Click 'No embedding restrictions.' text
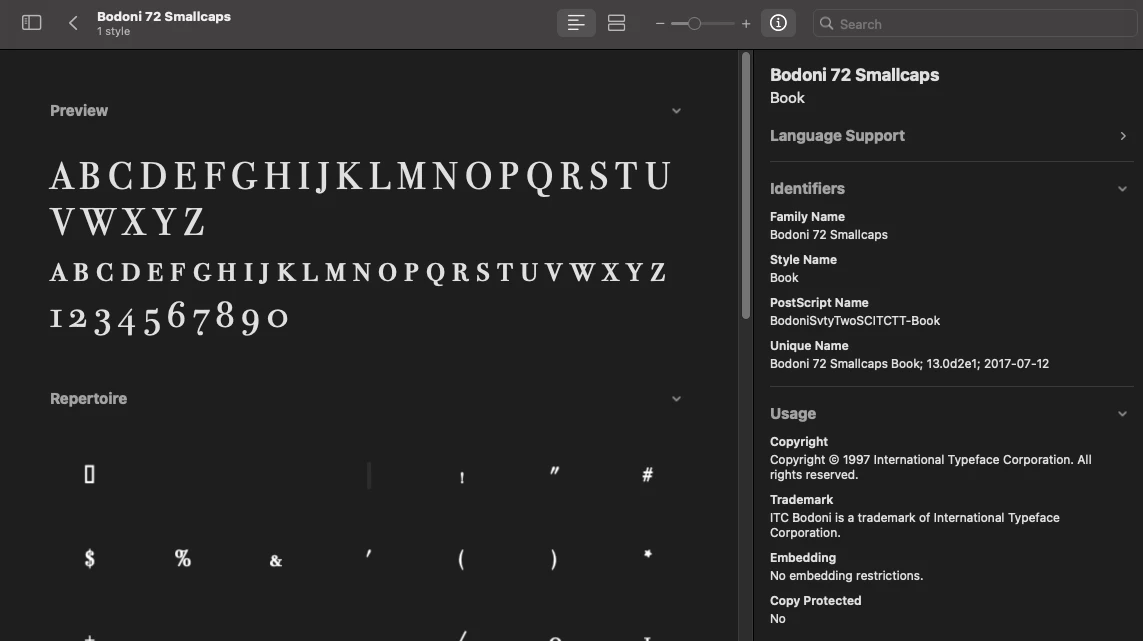 (x=846, y=576)
